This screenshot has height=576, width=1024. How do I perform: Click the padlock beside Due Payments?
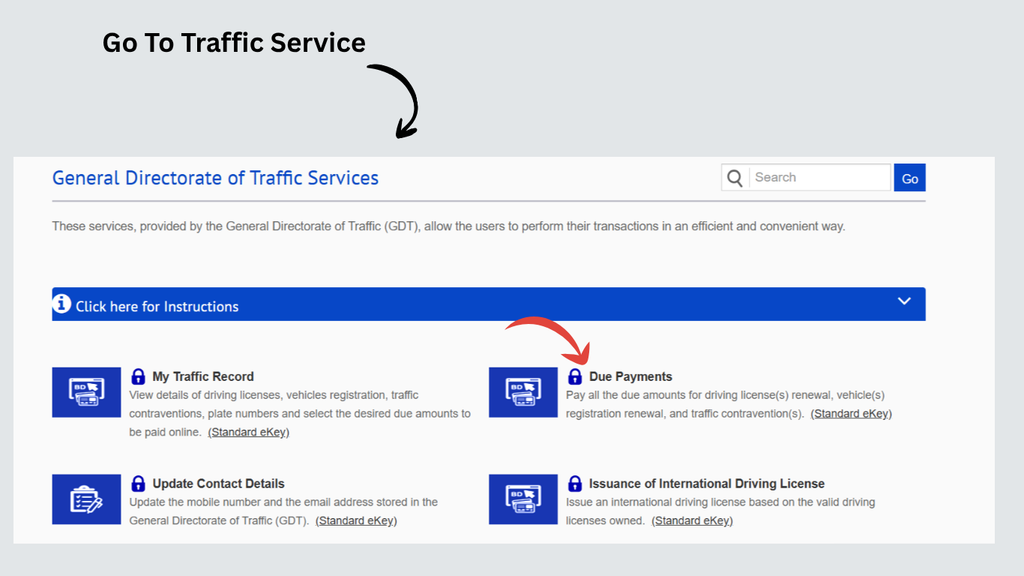(x=575, y=376)
